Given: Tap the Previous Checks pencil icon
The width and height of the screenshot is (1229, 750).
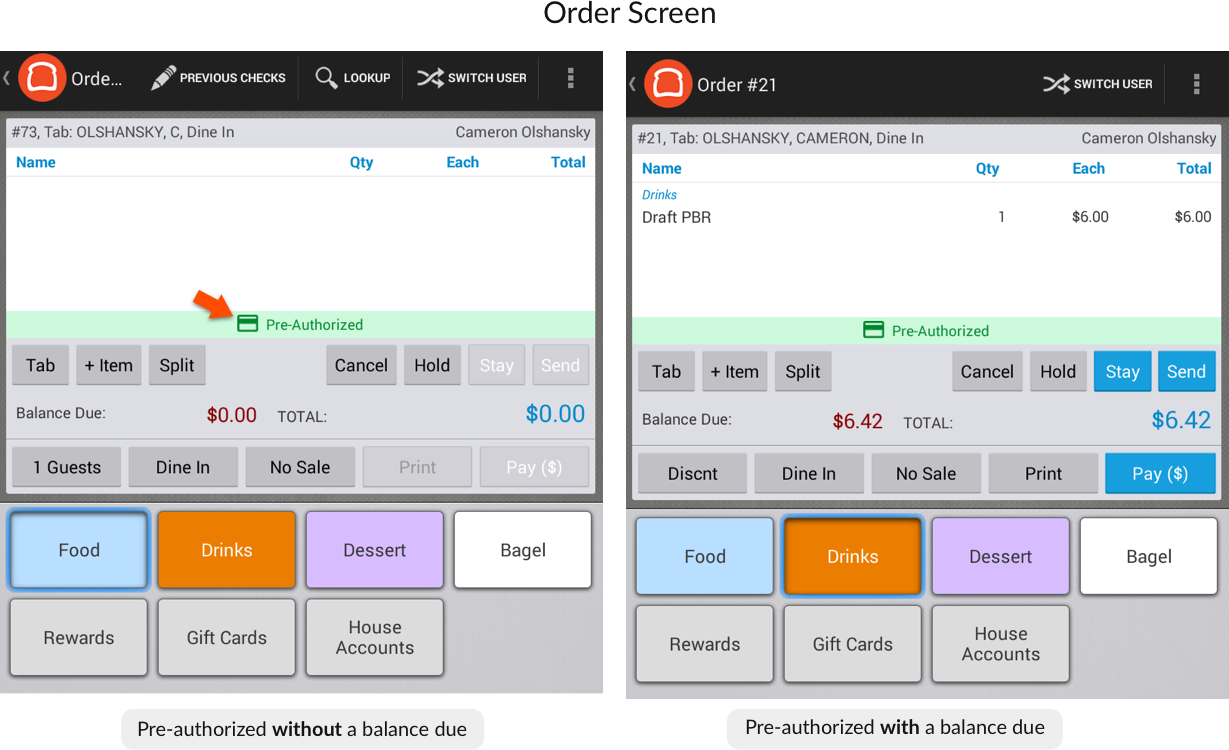Looking at the screenshot, I should click(x=164, y=77).
